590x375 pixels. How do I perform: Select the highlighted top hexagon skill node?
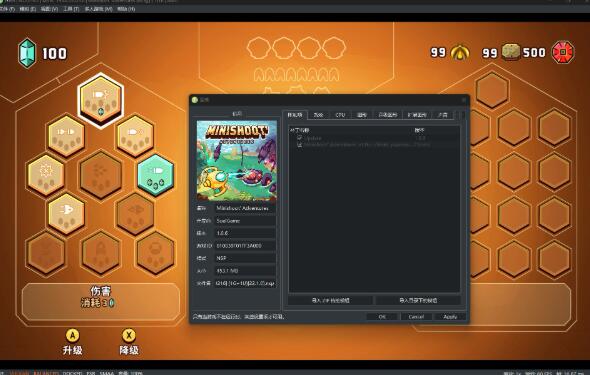point(100,100)
